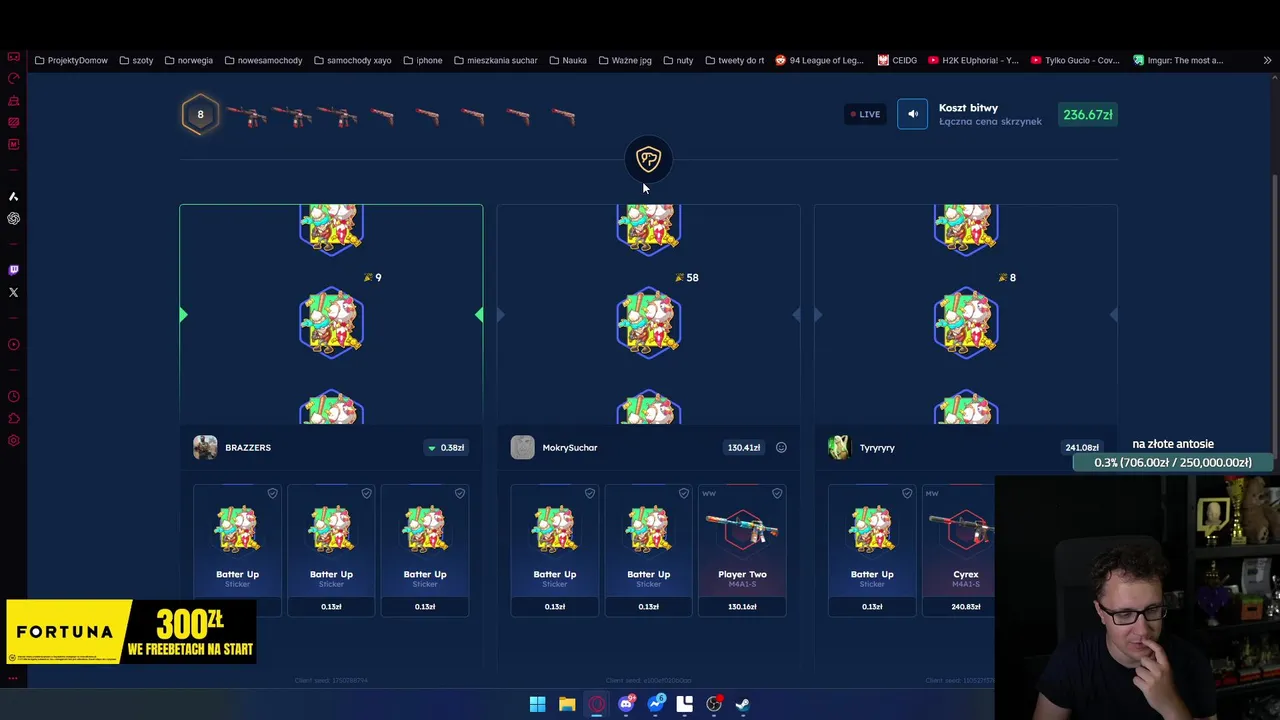Open browser History from sidebar clock icon
The image size is (1280, 720).
13,397
